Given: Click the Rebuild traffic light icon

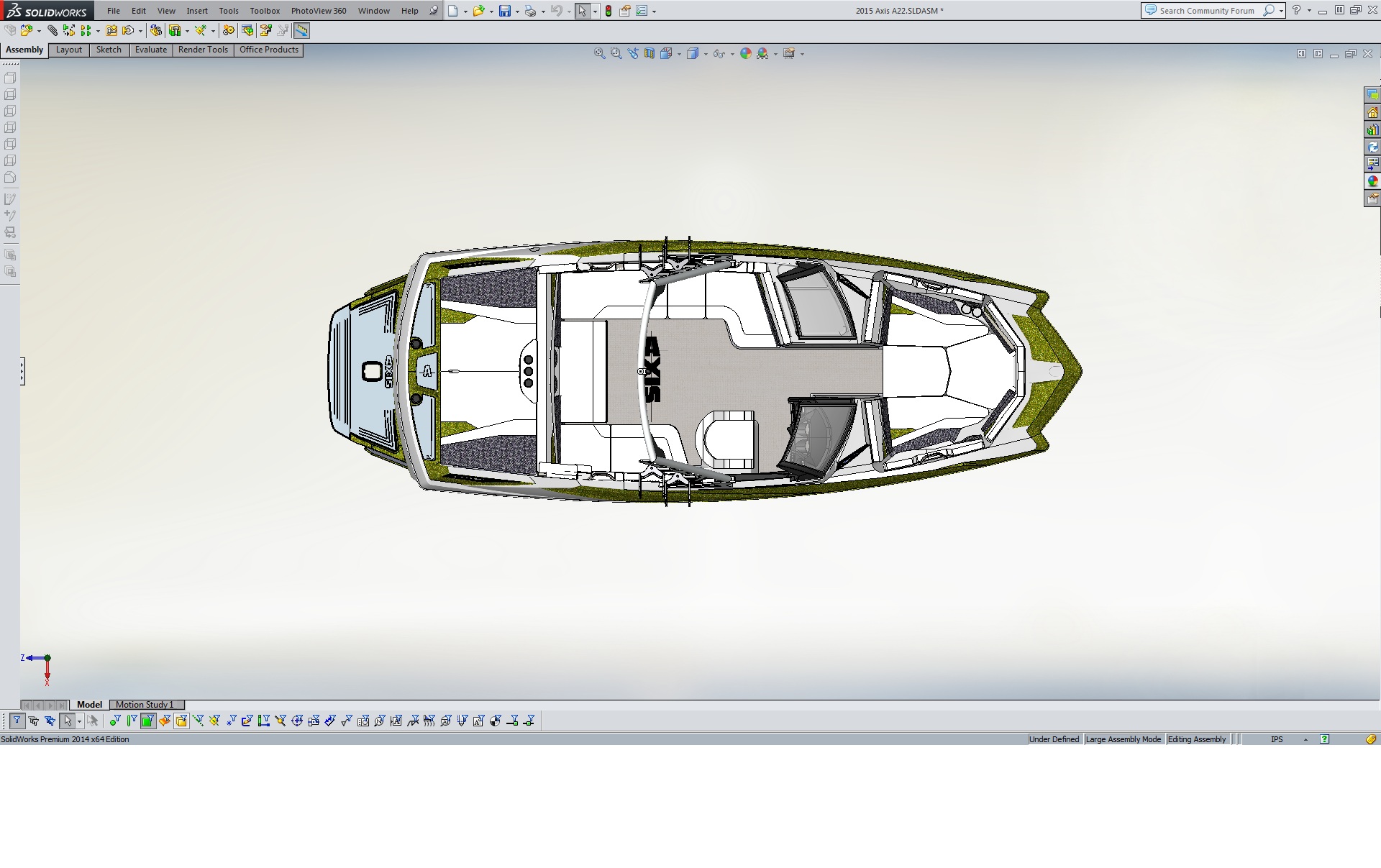Looking at the screenshot, I should (609, 11).
